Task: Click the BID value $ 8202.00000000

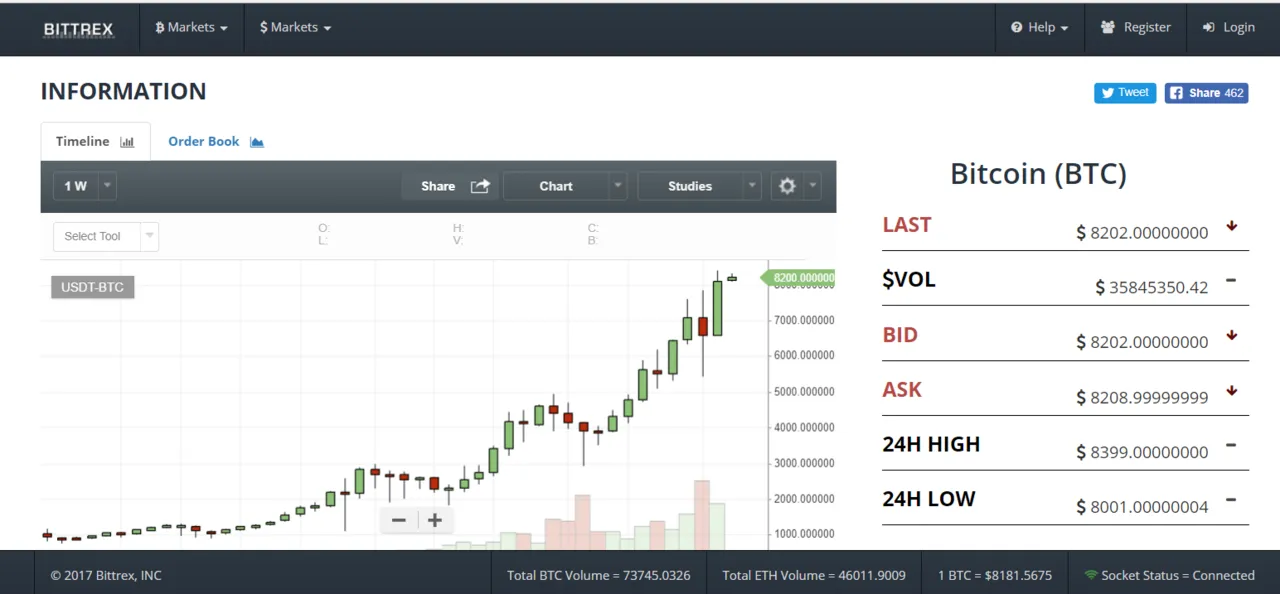Action: pyautogui.click(x=1142, y=343)
